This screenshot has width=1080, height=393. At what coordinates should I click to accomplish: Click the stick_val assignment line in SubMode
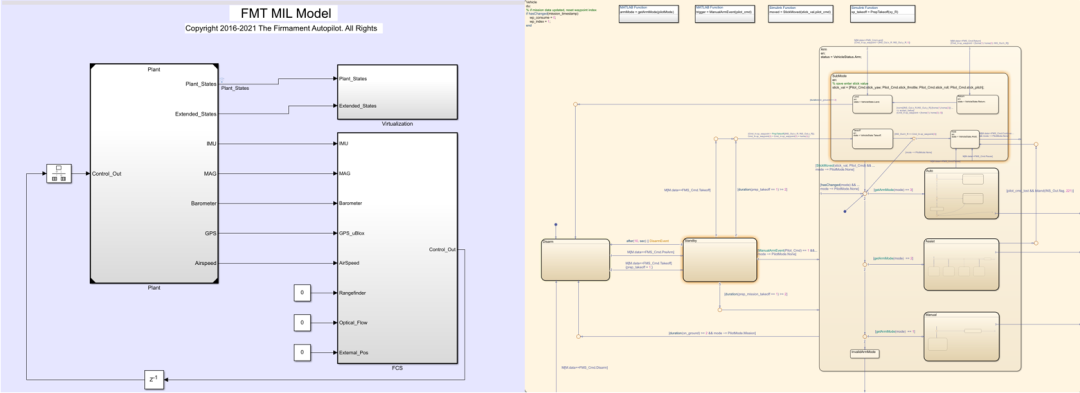tap(907, 87)
